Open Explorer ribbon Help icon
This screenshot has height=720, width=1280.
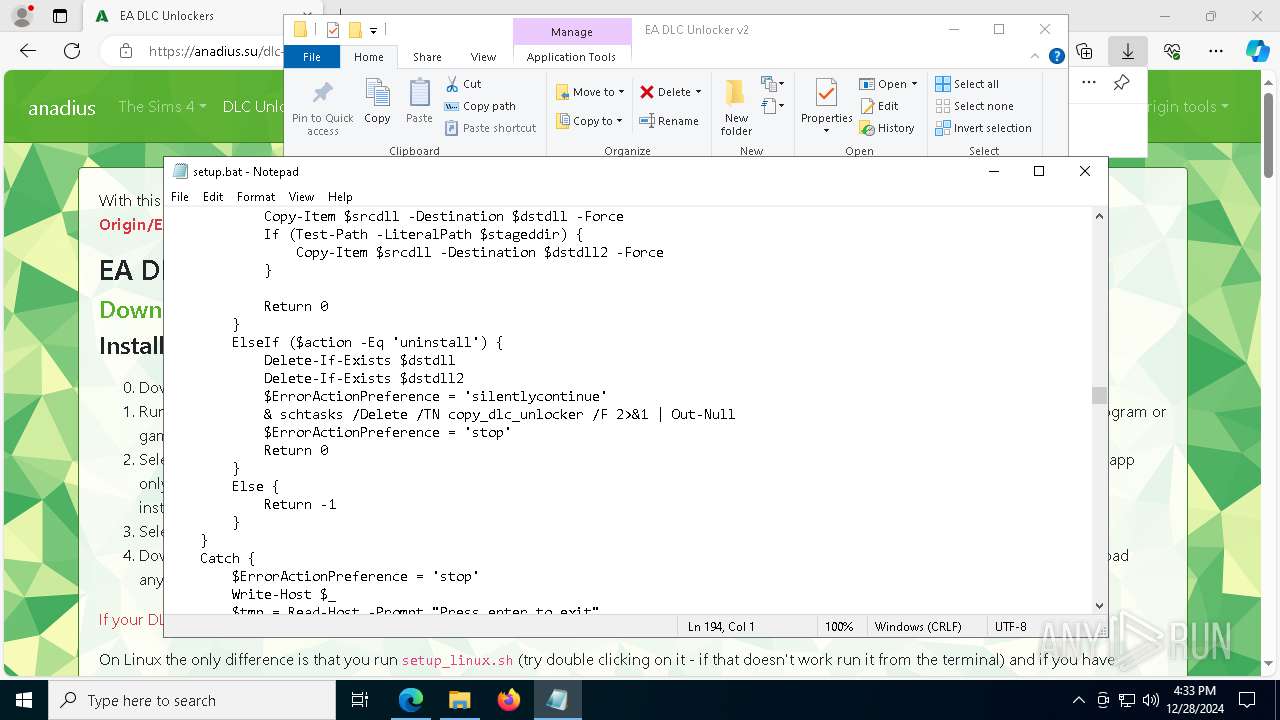[x=1056, y=57]
